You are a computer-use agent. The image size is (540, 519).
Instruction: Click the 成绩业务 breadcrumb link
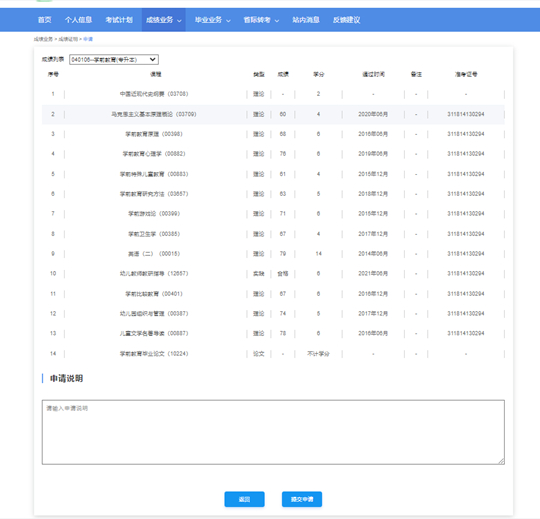tap(43, 39)
